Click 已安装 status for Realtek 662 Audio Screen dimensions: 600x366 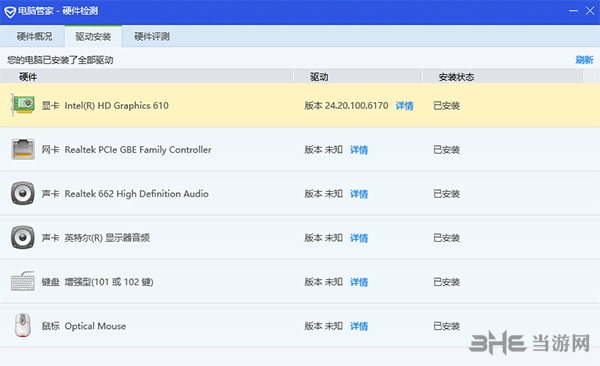447,194
